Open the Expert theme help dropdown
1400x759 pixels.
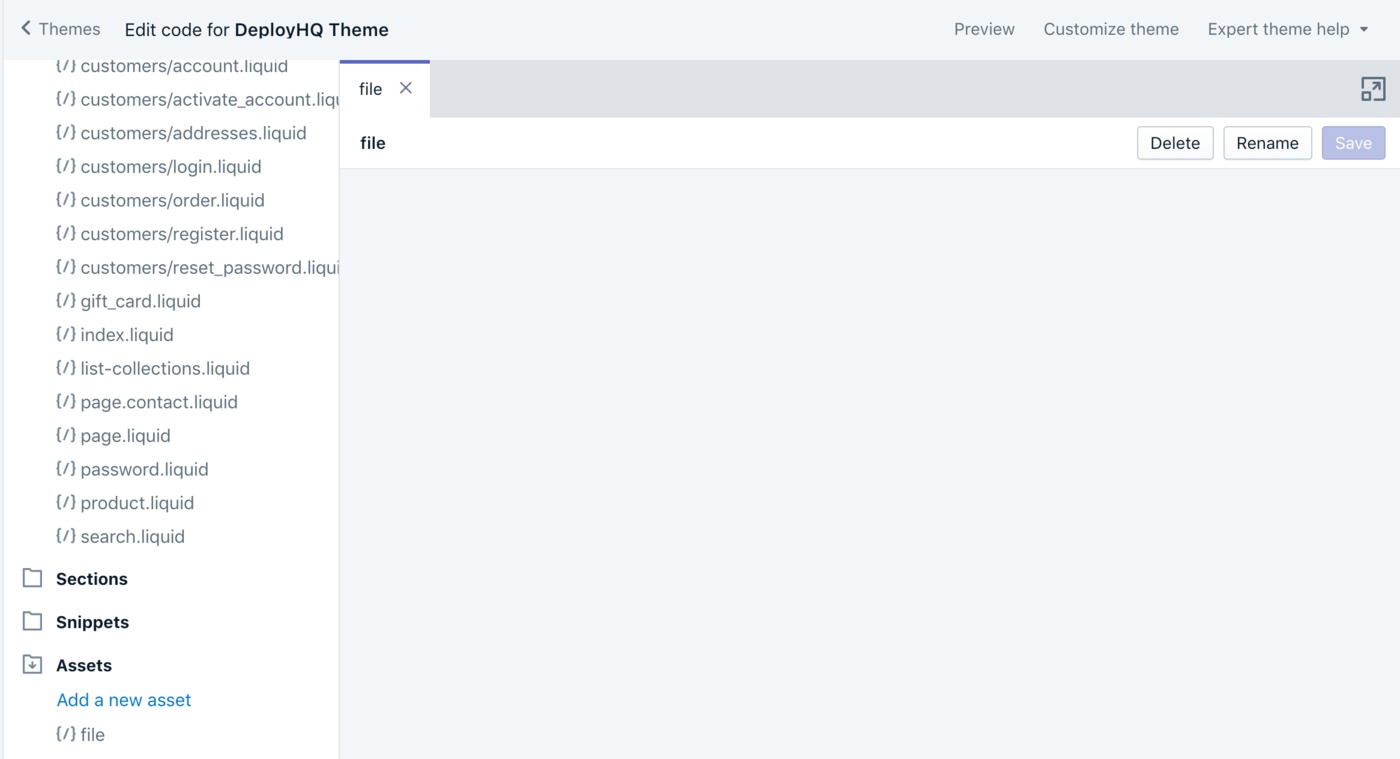pyautogui.click(x=1287, y=29)
